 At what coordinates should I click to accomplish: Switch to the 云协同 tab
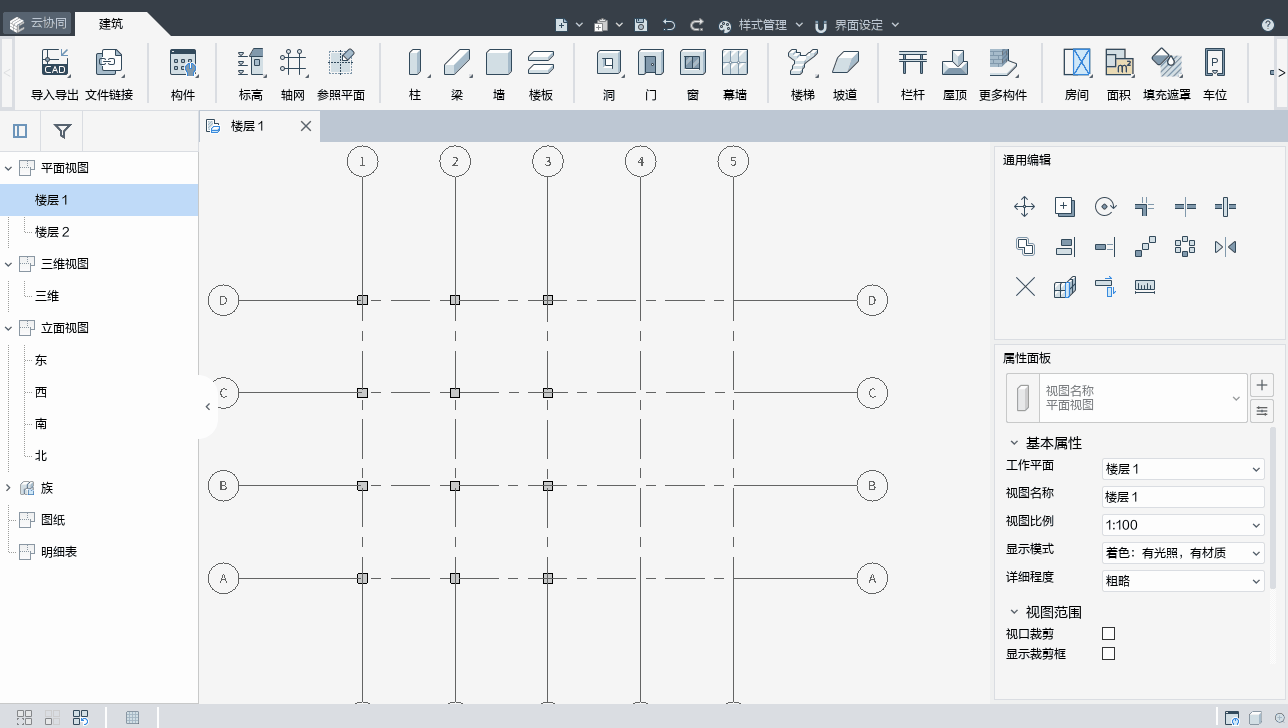pos(38,23)
